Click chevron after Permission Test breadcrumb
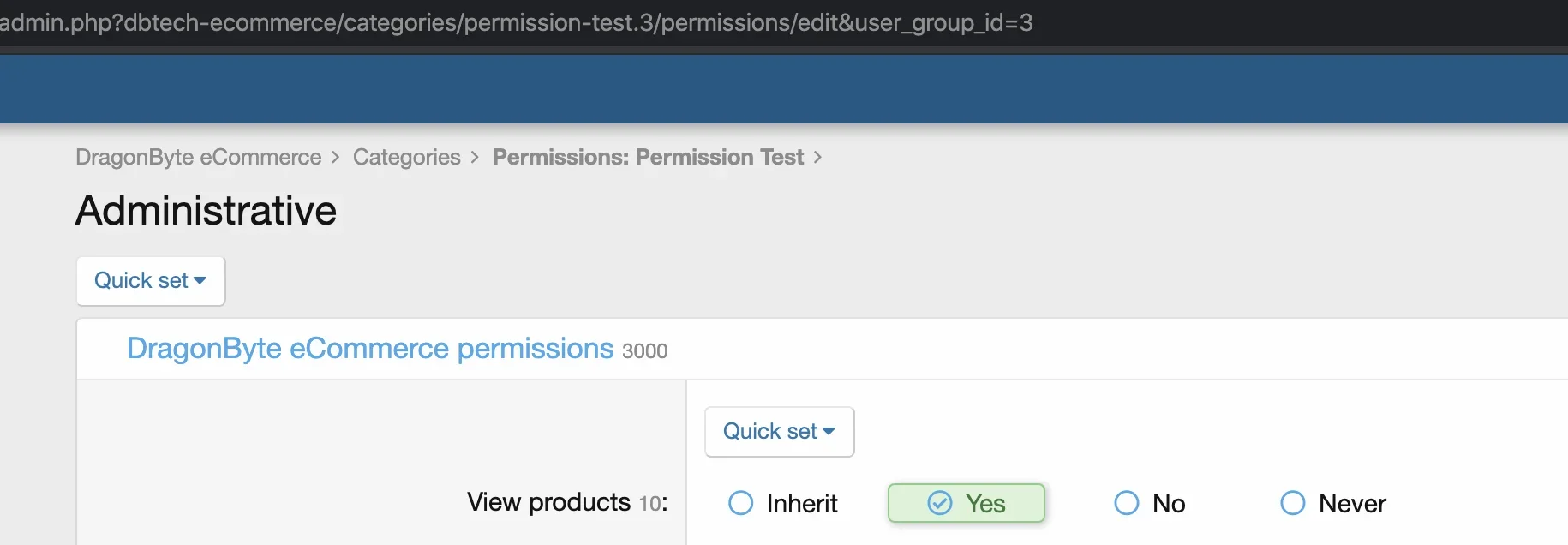 pos(817,158)
